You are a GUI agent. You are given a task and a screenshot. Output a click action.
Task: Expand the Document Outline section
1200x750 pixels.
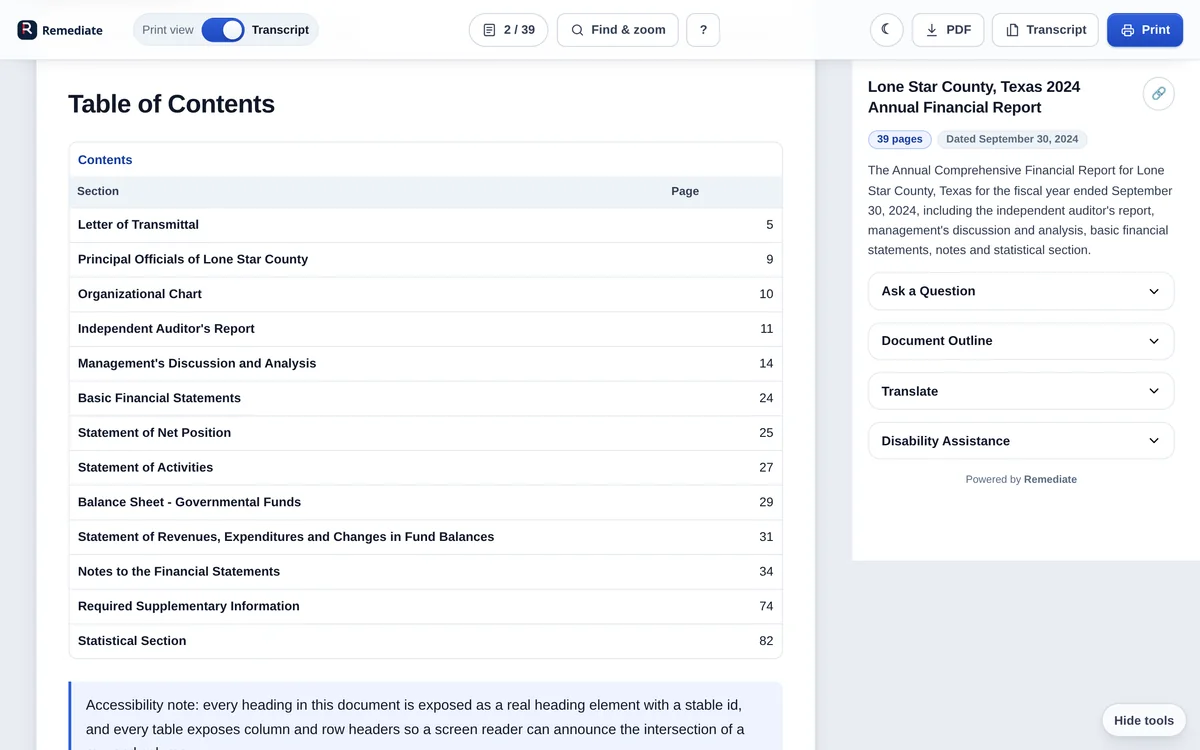click(x=1021, y=341)
